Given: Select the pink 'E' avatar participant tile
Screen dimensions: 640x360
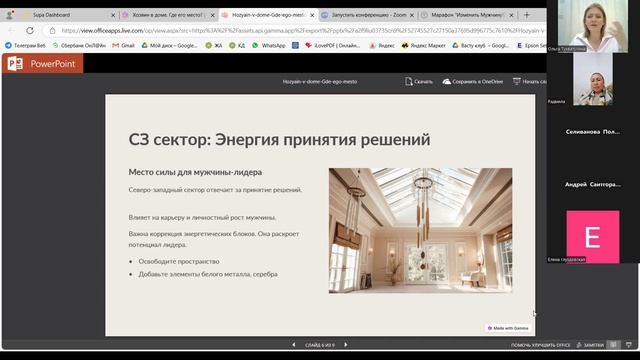Looking at the screenshot, I should (x=593, y=237).
